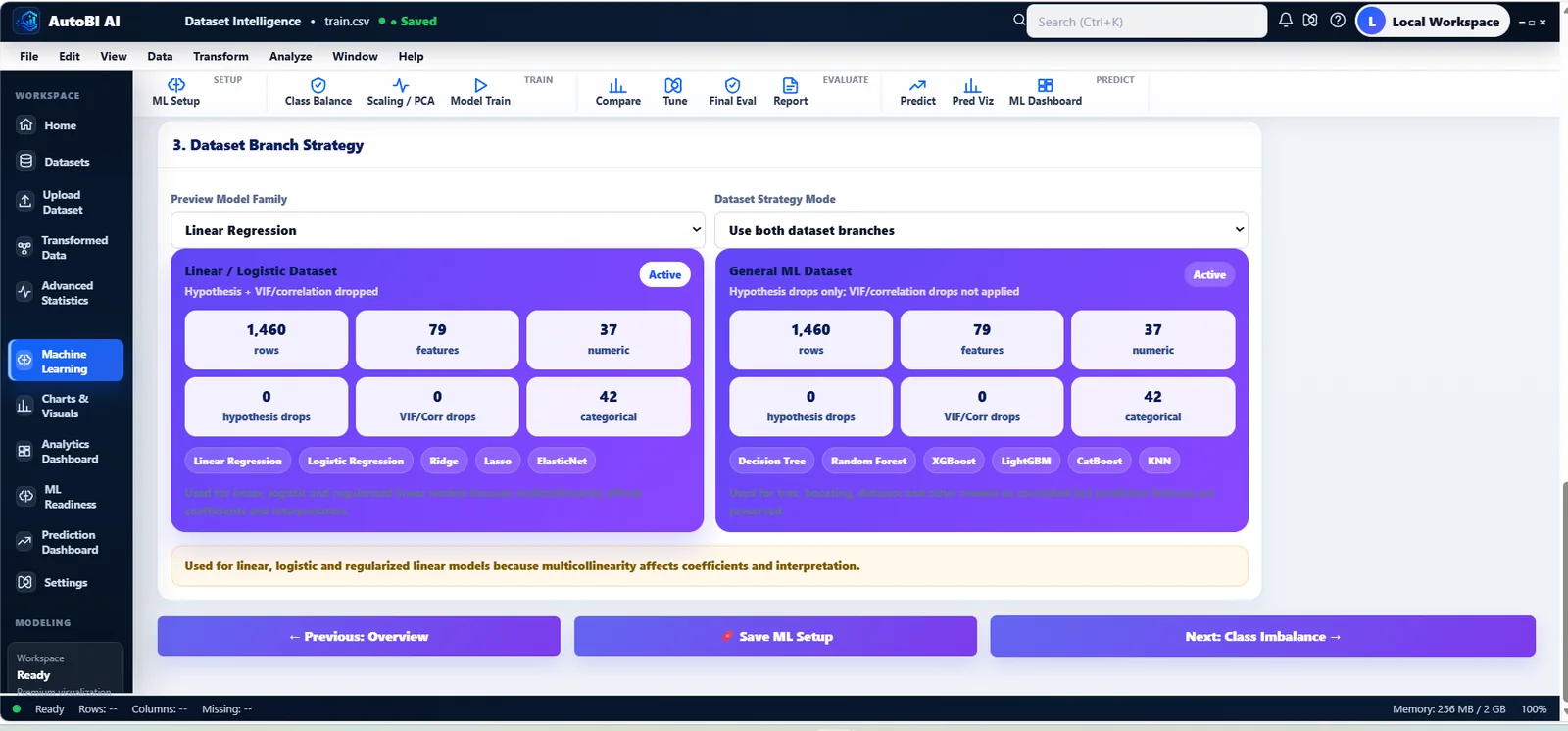Expand the Preview Model Family dropdown
The height and width of the screenshot is (731, 1568).
tap(437, 230)
